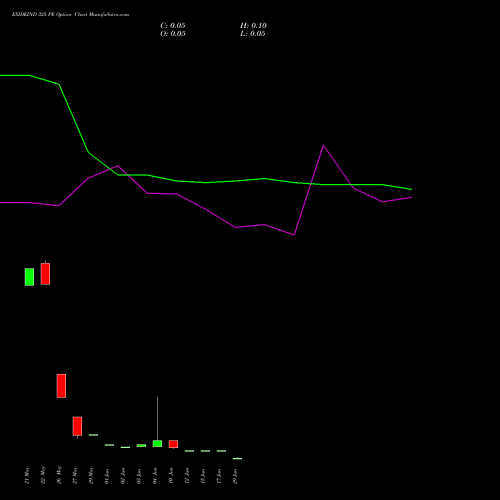Click the '27 May' date label

tap(75, 475)
